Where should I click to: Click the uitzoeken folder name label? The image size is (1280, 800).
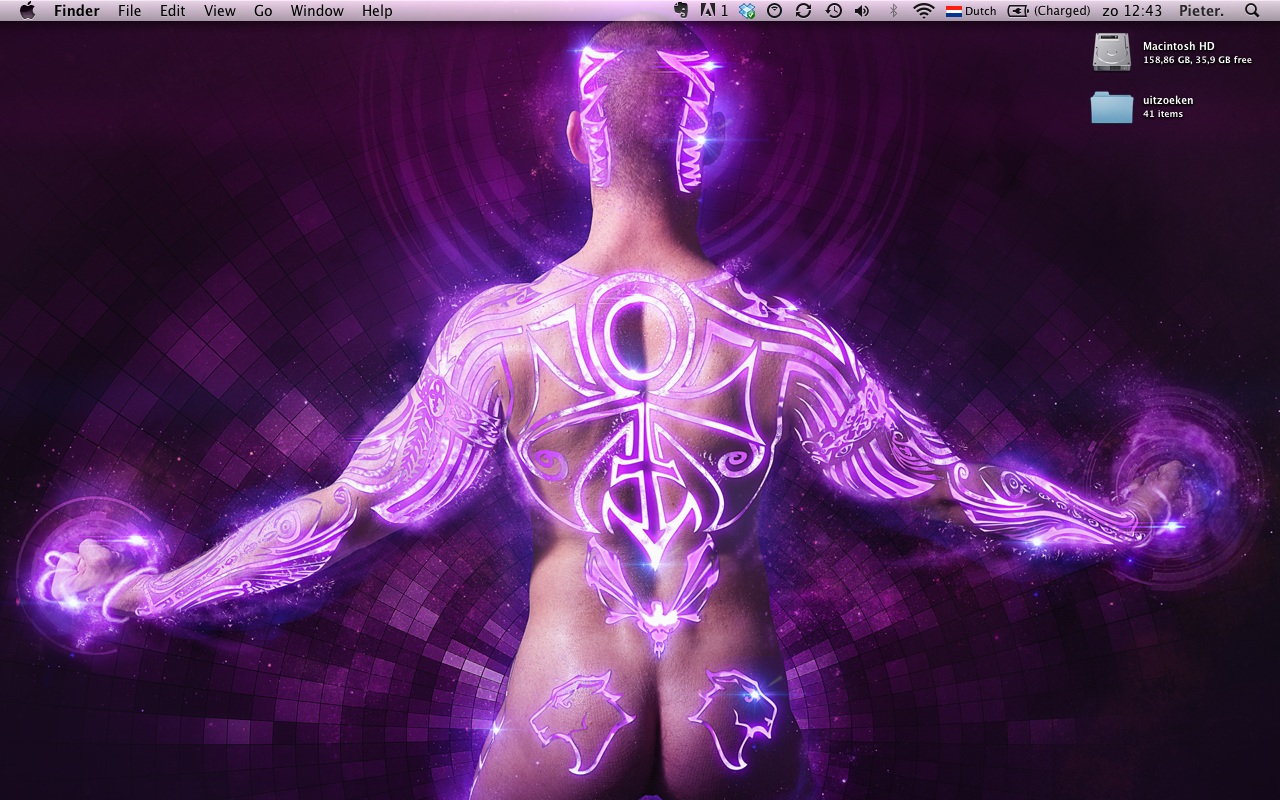(x=1168, y=100)
